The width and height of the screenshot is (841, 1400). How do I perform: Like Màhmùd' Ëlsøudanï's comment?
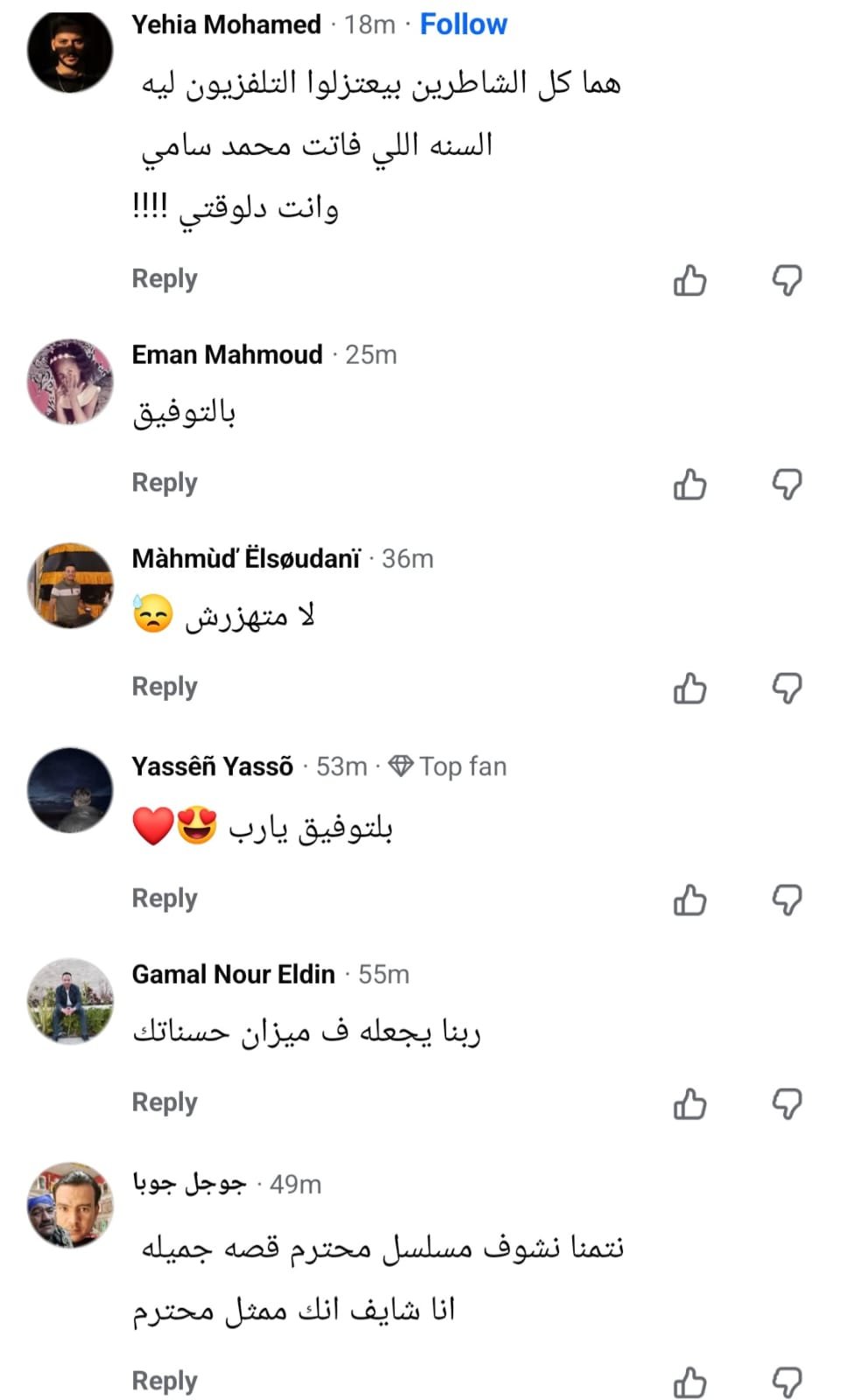[x=690, y=689]
